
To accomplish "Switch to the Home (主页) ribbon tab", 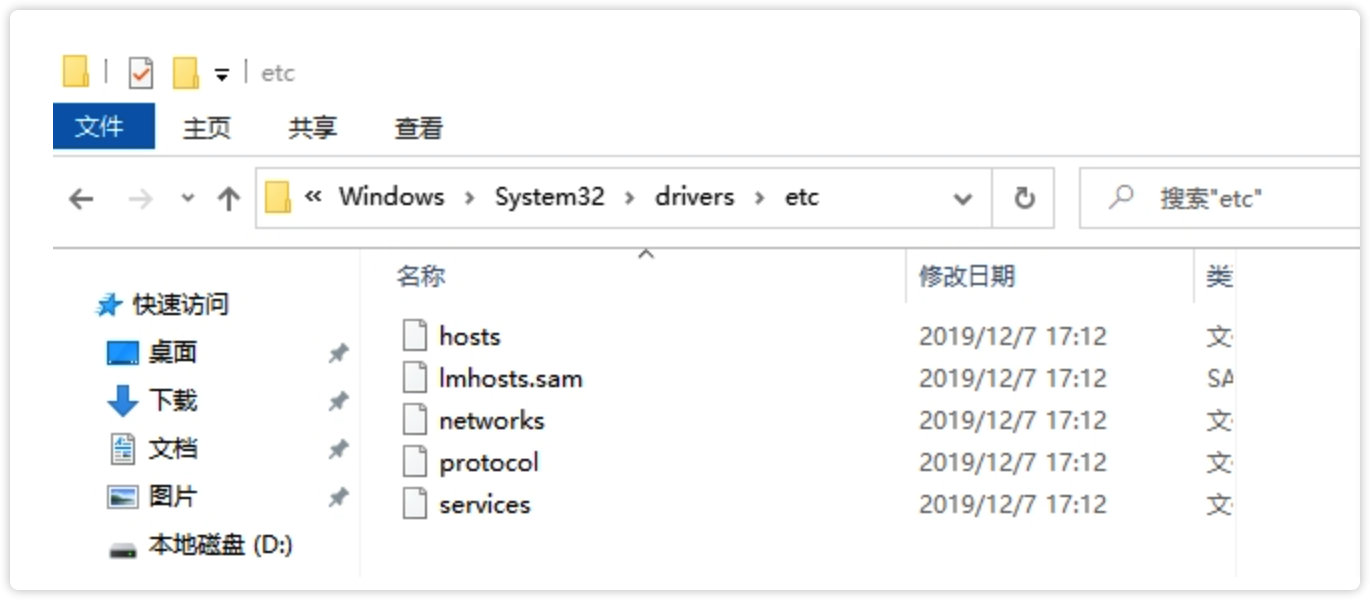I will tap(207, 128).
